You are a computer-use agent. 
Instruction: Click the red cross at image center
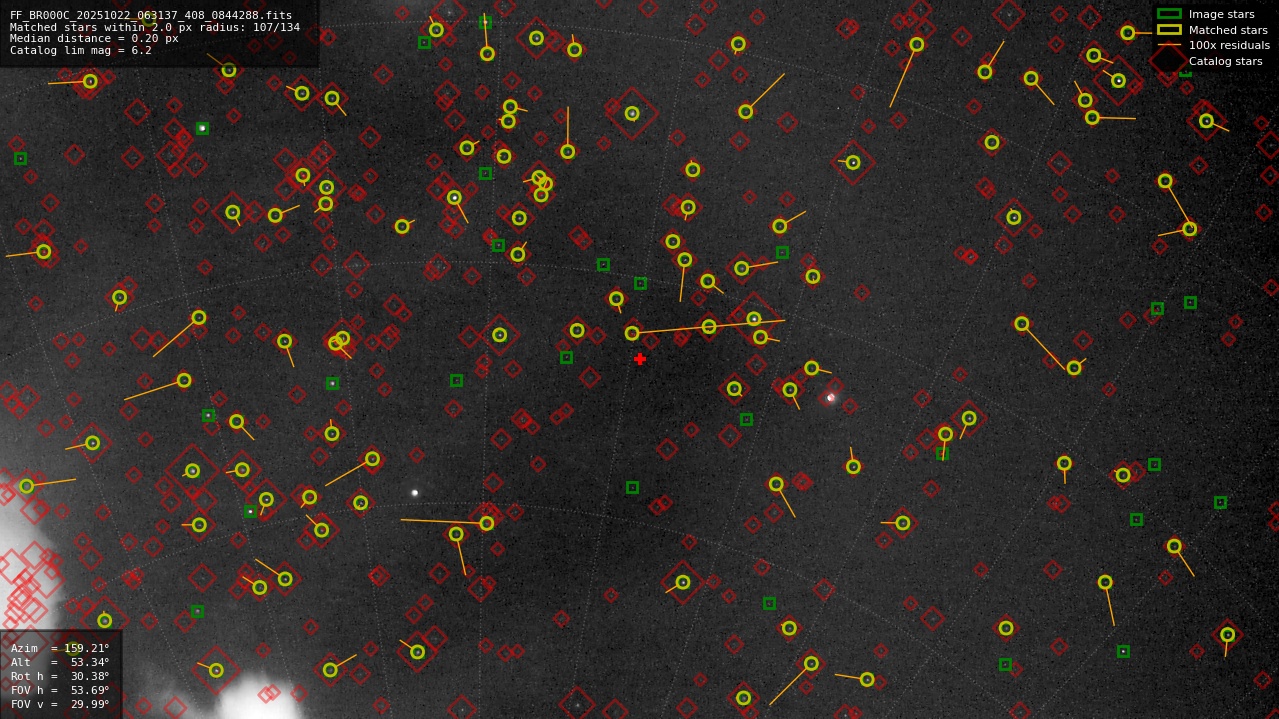[640, 358]
